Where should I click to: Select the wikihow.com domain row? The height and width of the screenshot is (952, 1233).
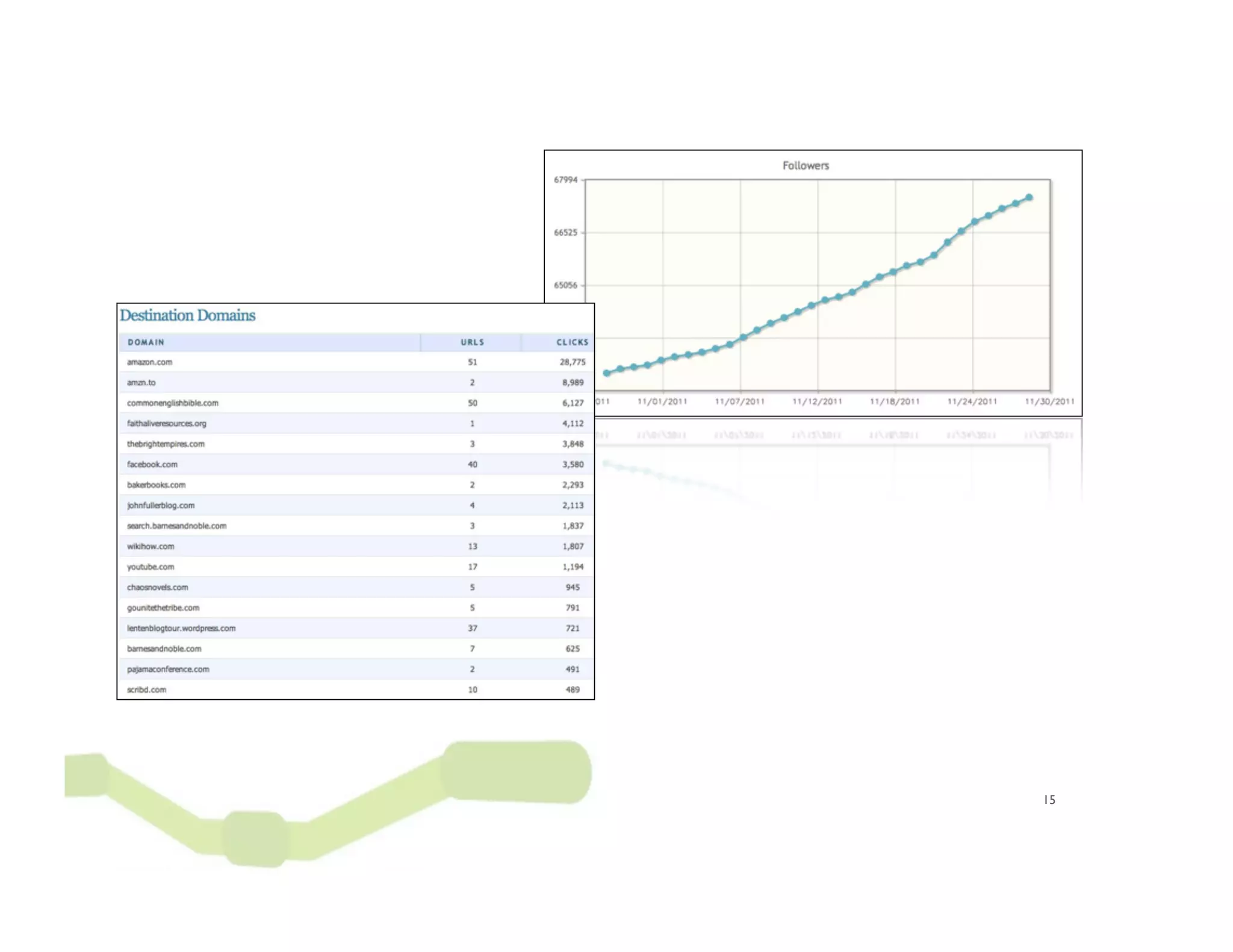[150, 546]
